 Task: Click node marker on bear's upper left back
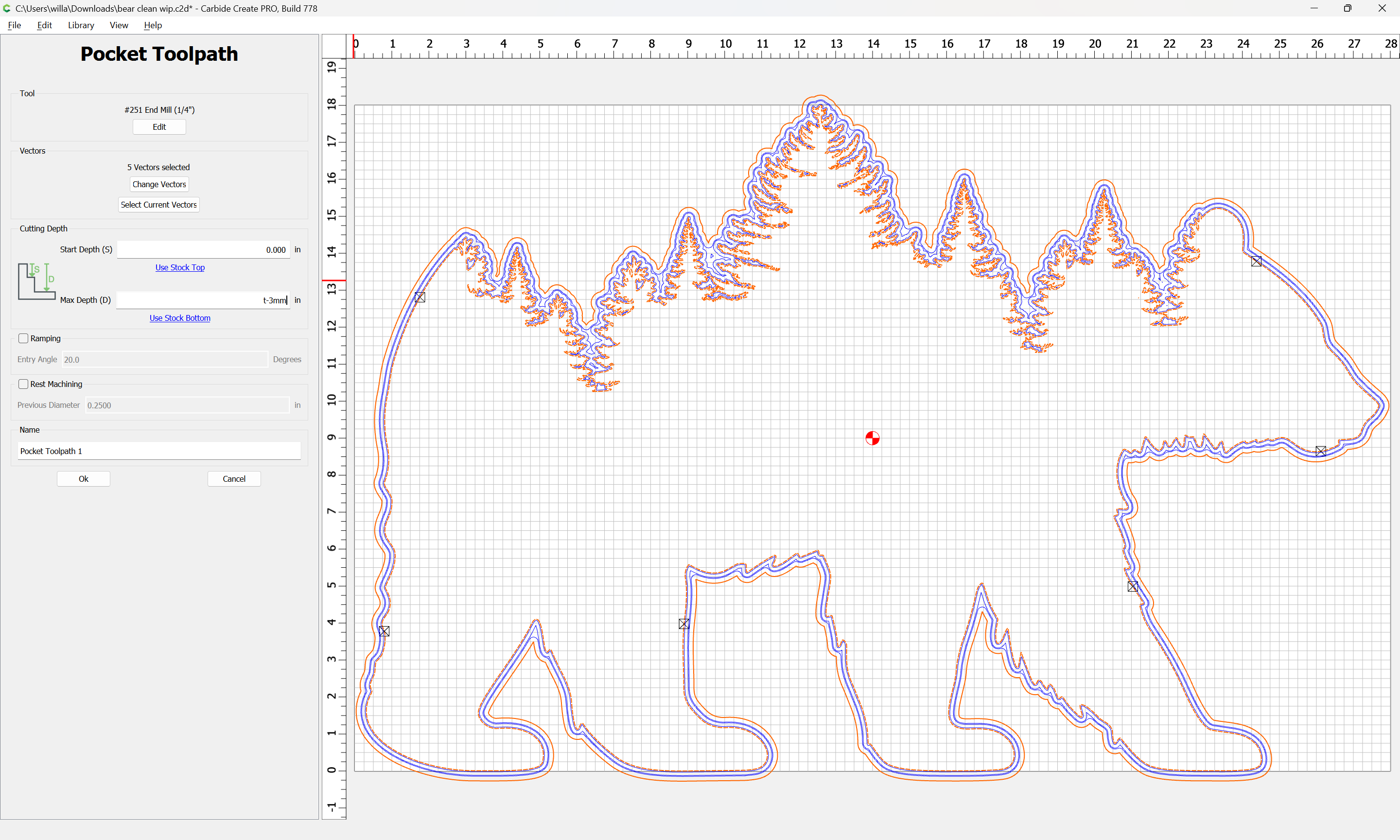[420, 297]
